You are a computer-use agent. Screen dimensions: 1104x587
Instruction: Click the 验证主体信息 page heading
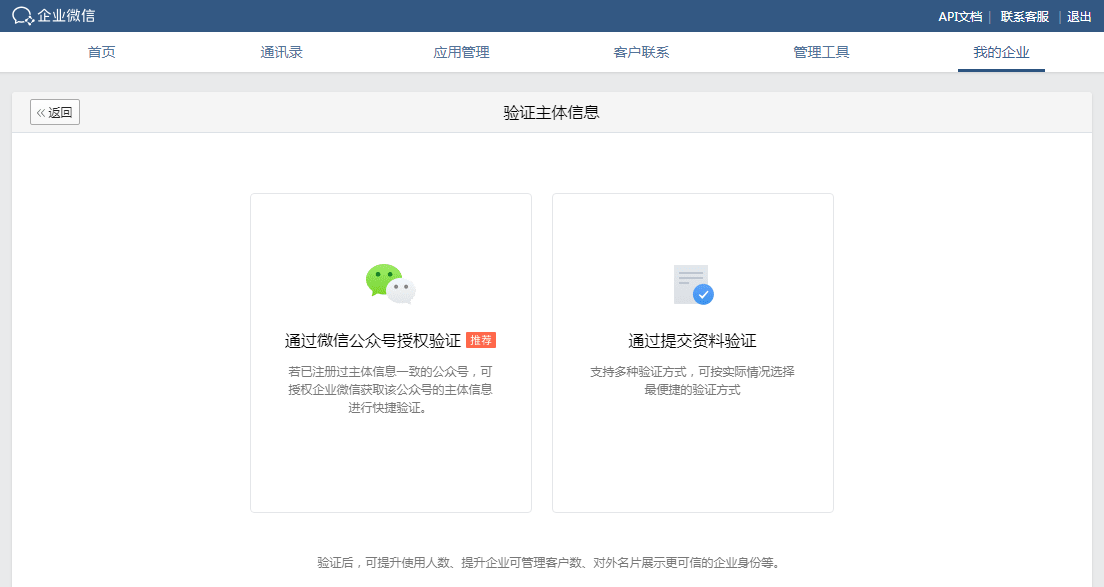point(551,112)
